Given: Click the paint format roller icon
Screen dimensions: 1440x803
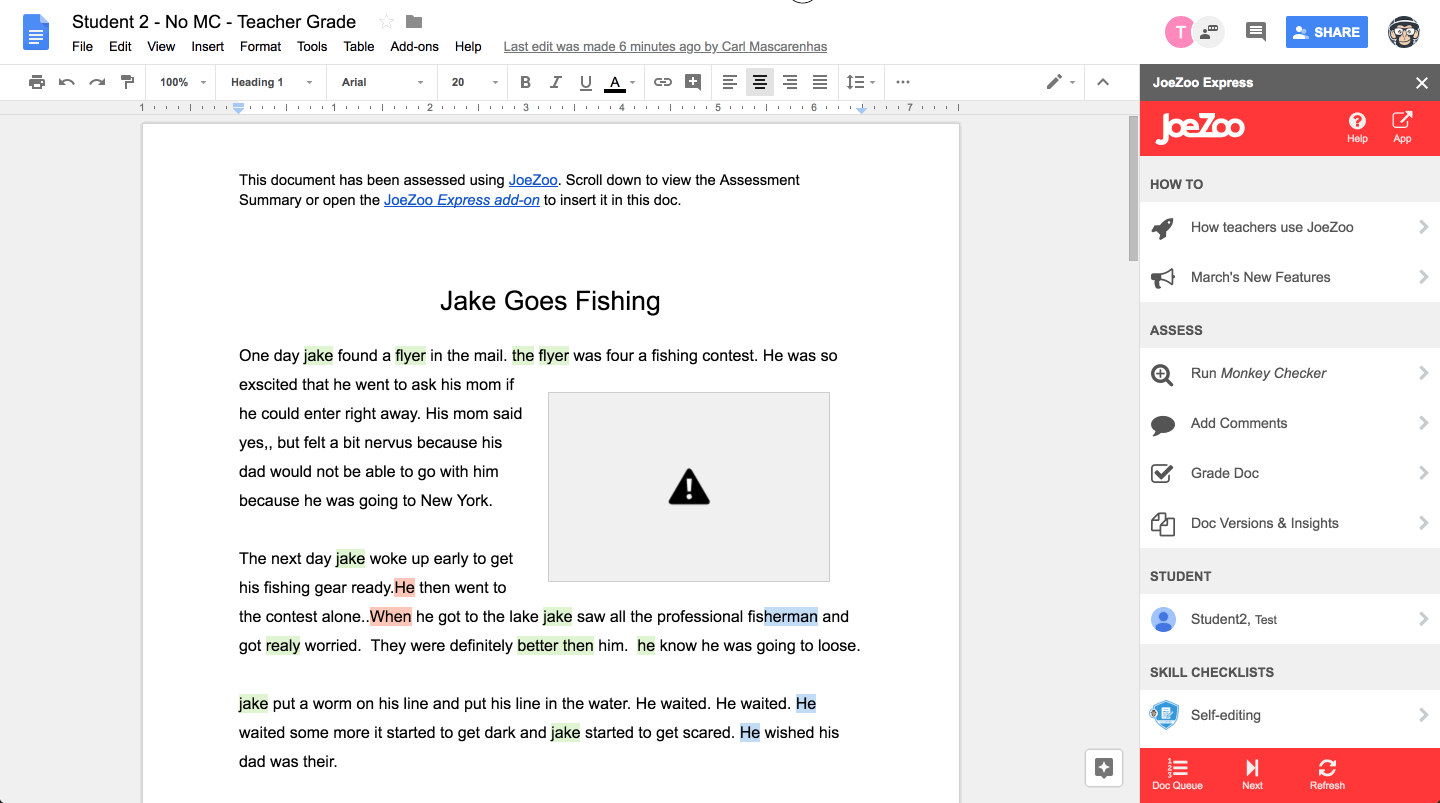Looking at the screenshot, I should click(127, 82).
